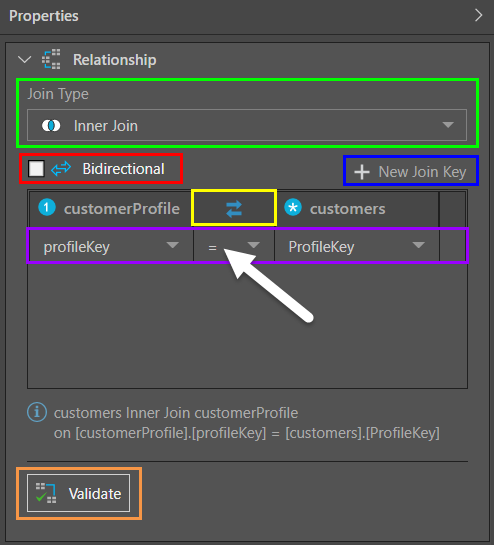This screenshot has width=494, height=545.
Task: Open the ProfileKey dropdown under customers
Action: click(357, 246)
